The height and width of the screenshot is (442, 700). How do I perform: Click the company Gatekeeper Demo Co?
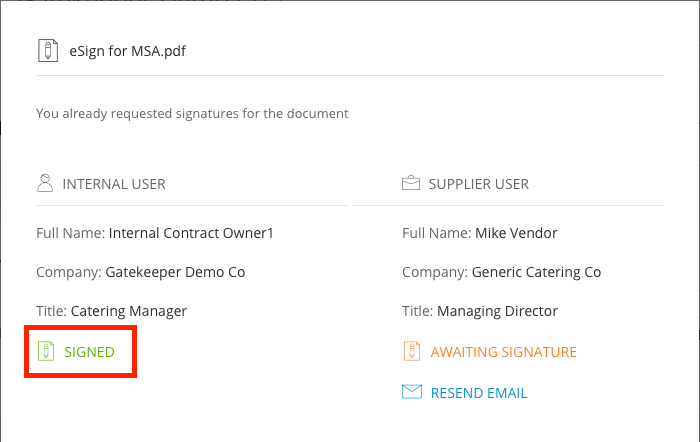[x=175, y=272]
